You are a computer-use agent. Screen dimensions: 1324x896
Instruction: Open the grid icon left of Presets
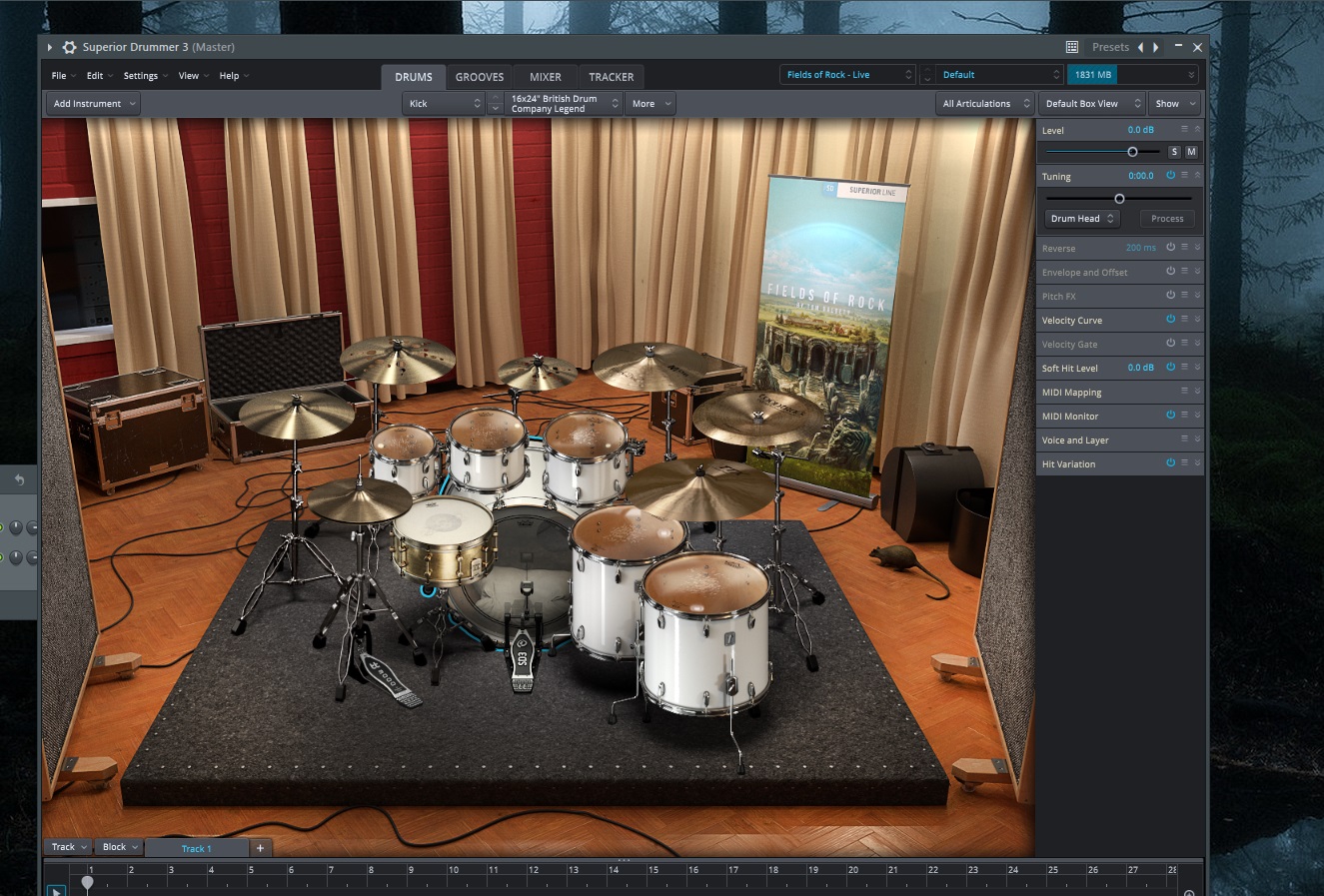(x=1072, y=47)
